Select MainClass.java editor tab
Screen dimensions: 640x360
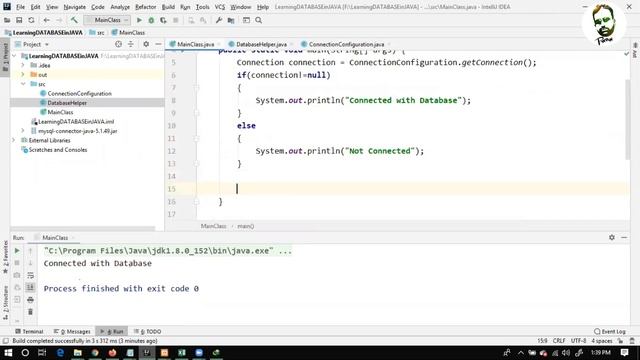pos(195,44)
